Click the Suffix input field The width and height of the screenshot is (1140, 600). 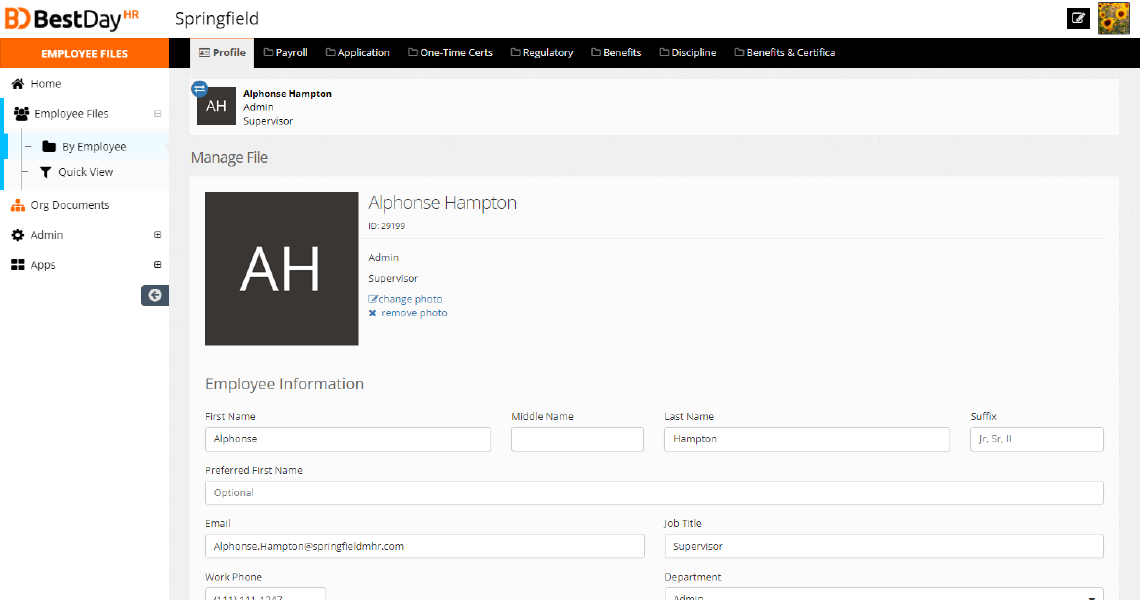(1037, 439)
